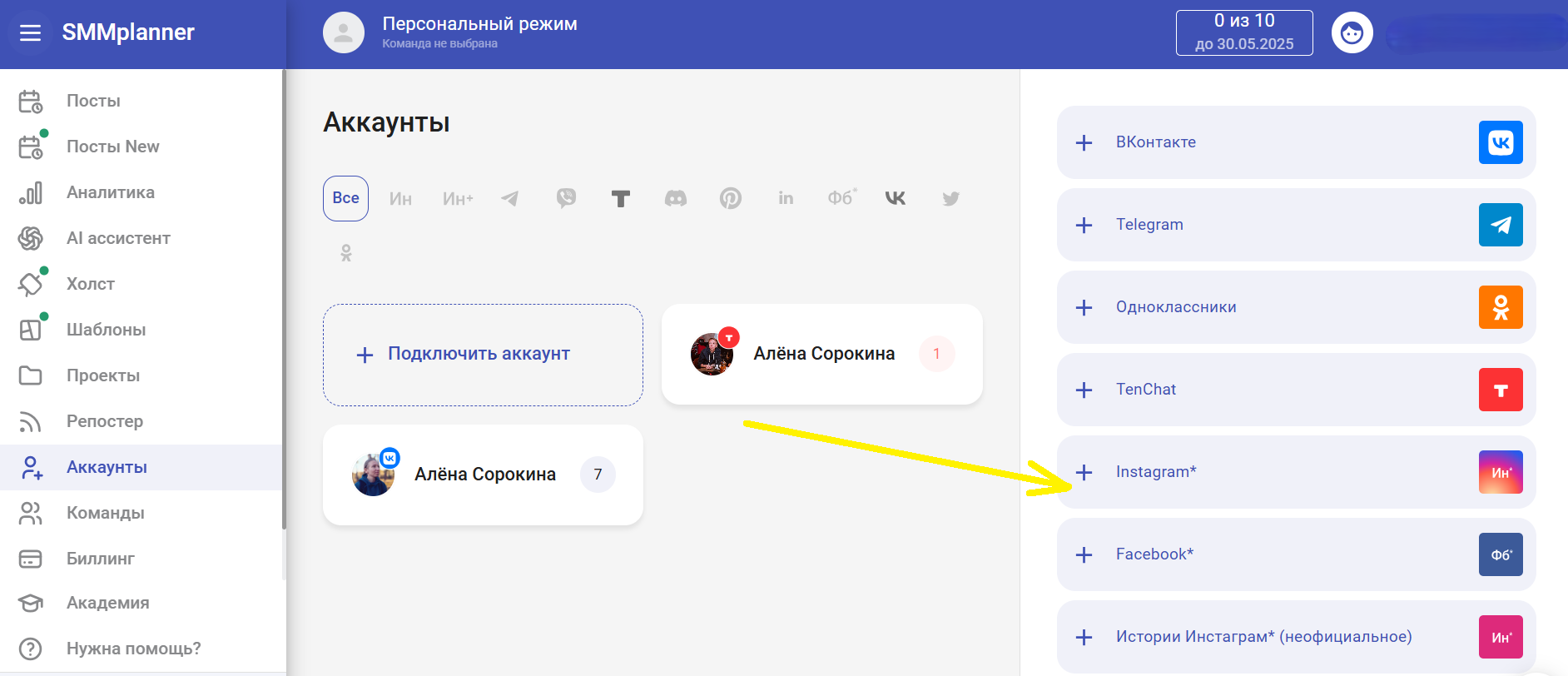Expand the 'Персональный режим' team selector
1568x676 pixels.
(479, 32)
